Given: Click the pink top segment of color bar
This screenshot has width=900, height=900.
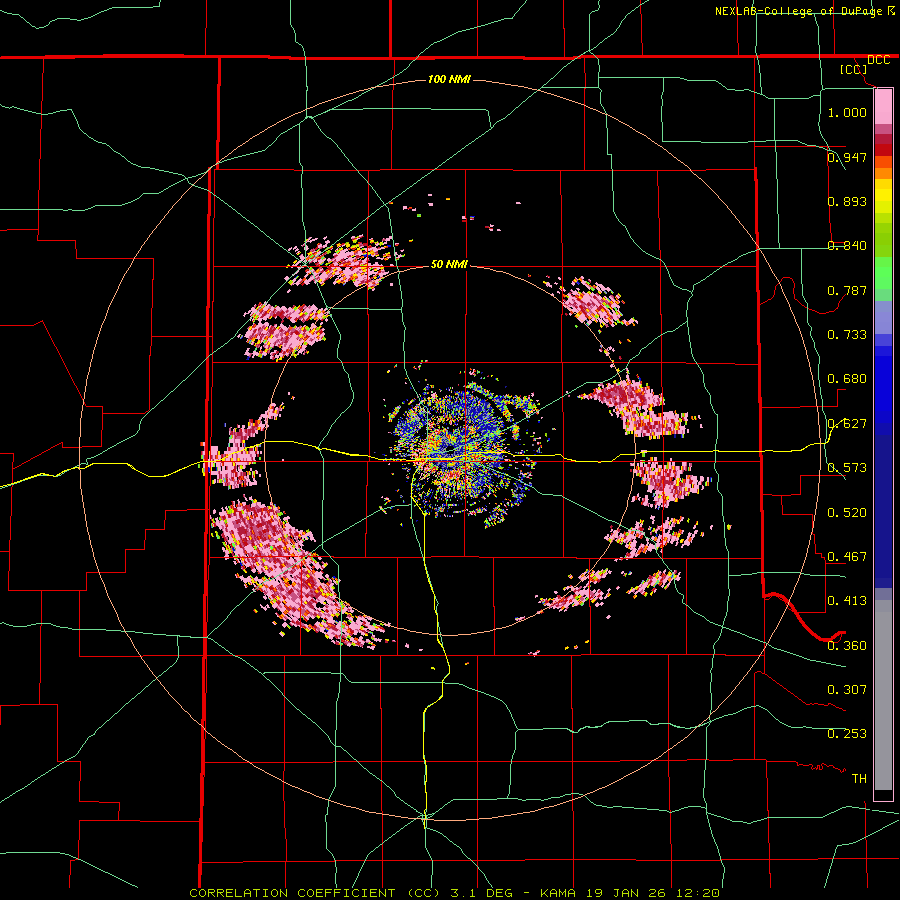Looking at the screenshot, I should (x=883, y=106).
